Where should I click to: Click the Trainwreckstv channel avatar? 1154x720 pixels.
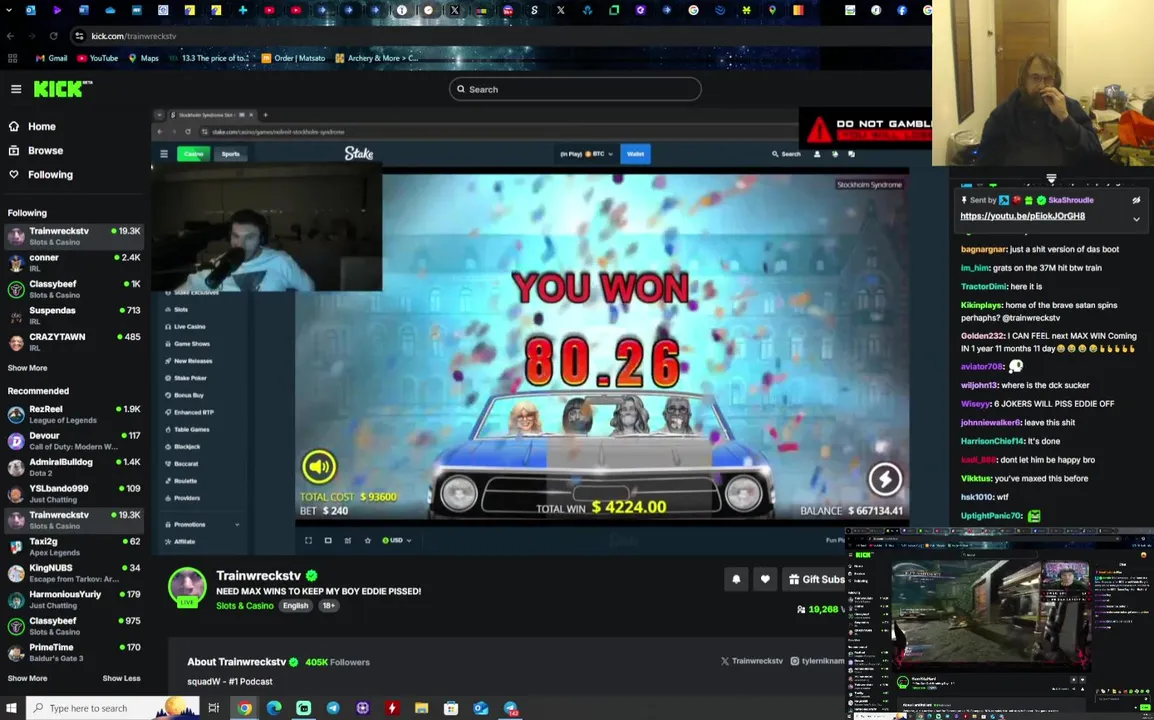(x=187, y=586)
